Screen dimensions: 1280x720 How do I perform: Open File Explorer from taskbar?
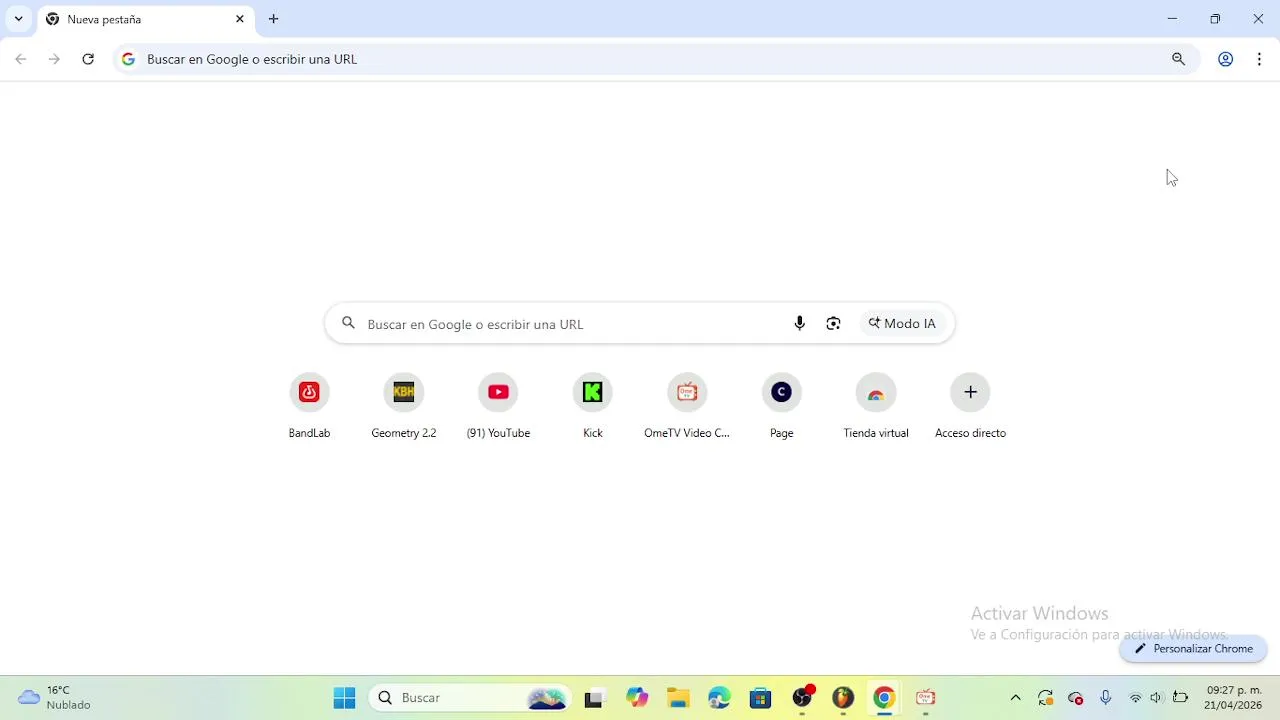coord(678,698)
